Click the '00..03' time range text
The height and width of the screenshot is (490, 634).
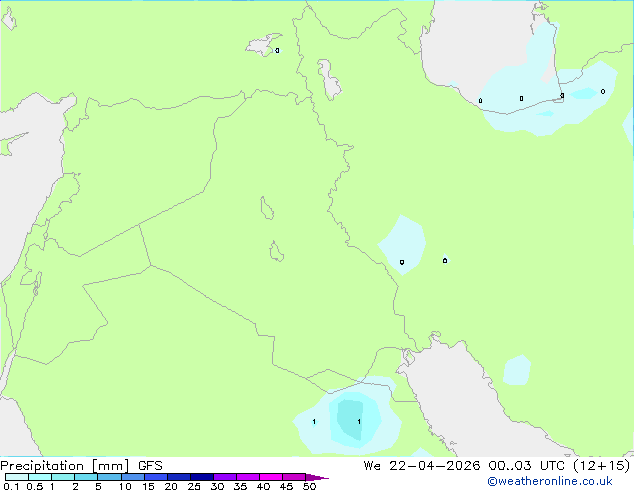(509, 466)
